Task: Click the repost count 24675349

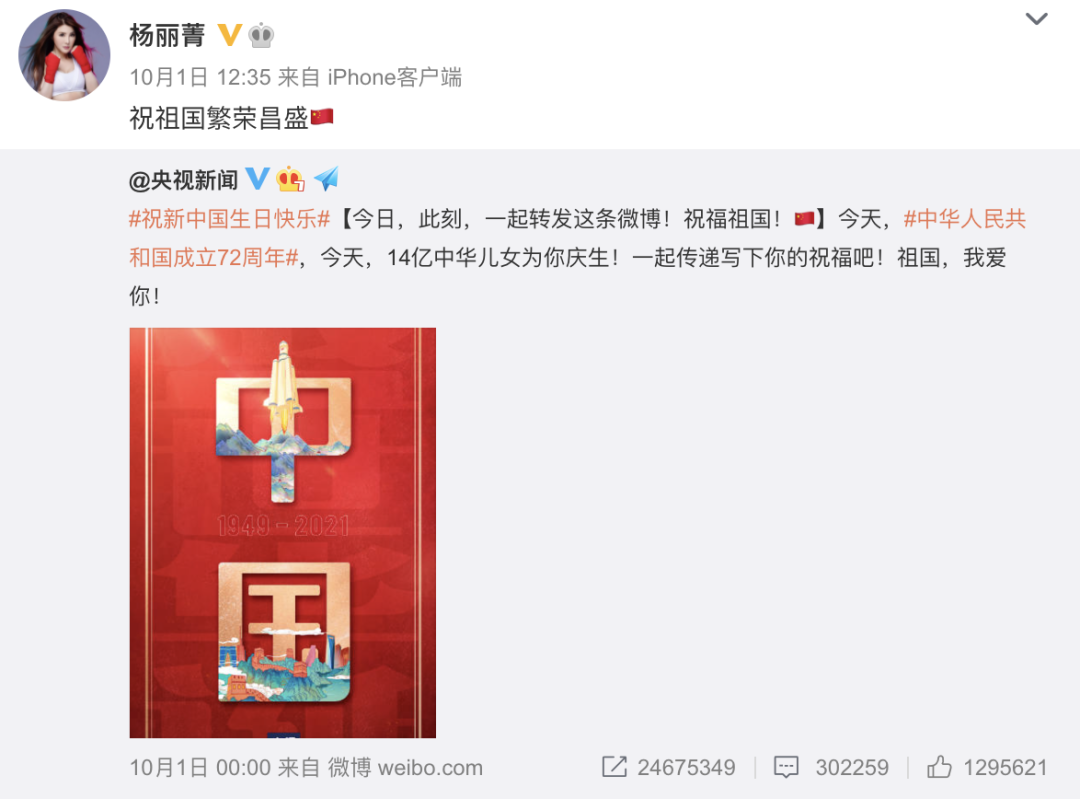Action: (686, 767)
